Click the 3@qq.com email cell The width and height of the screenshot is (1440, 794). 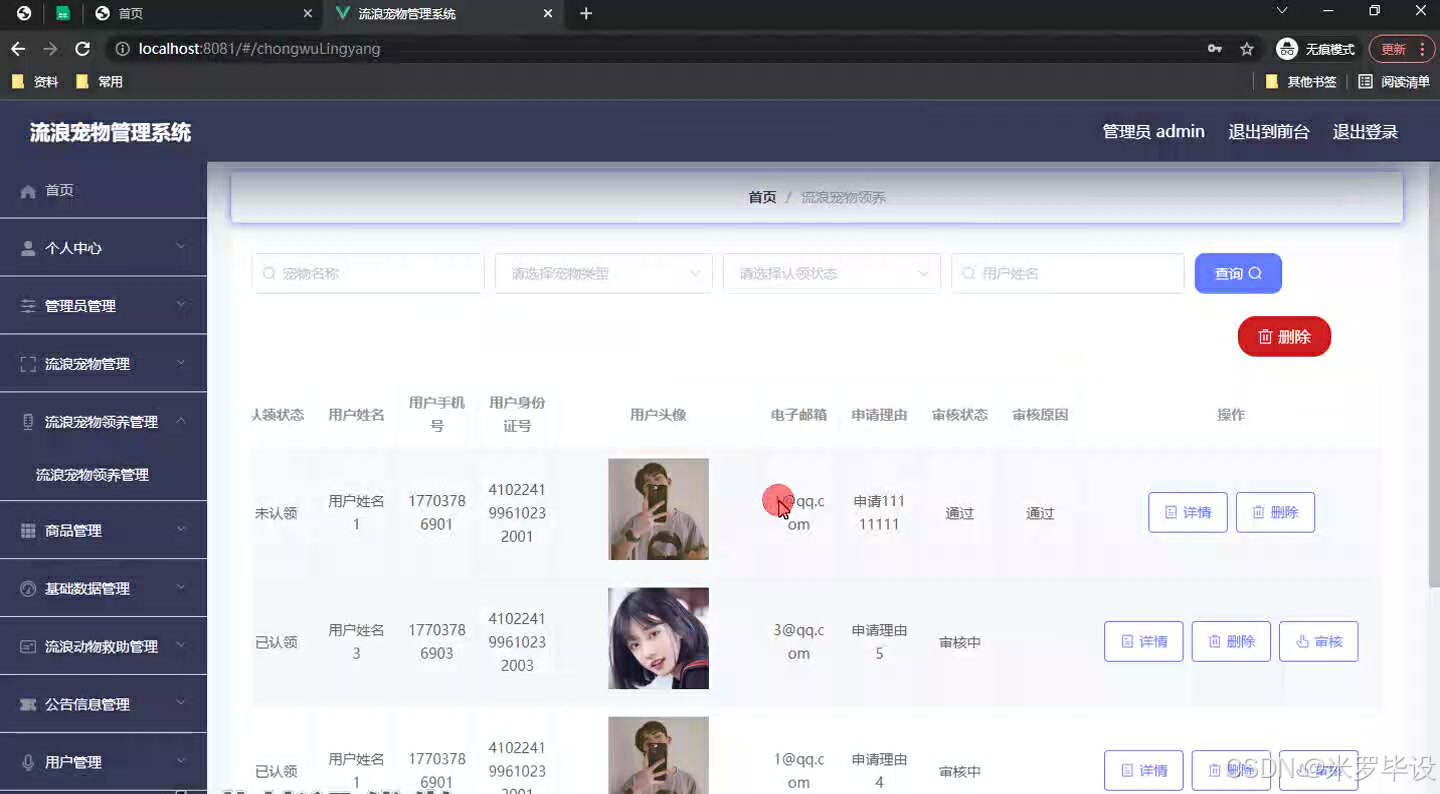click(798, 642)
